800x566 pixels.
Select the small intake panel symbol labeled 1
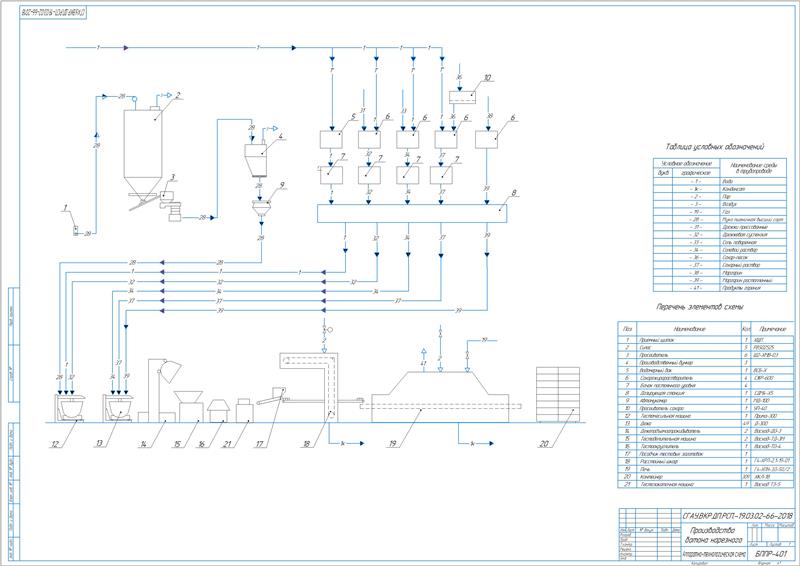76,230
